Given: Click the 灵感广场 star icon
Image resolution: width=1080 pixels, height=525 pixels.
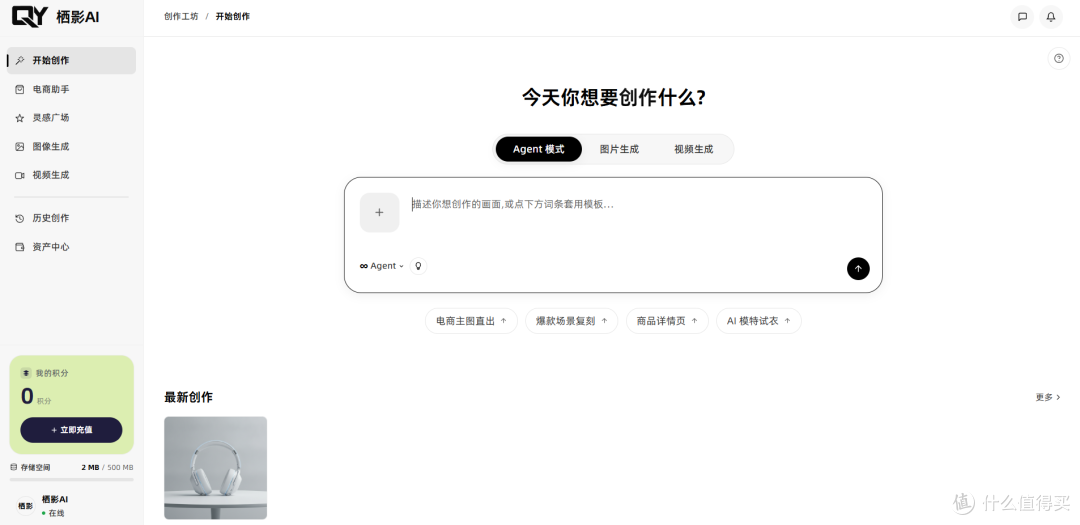Looking at the screenshot, I should click(20, 118).
